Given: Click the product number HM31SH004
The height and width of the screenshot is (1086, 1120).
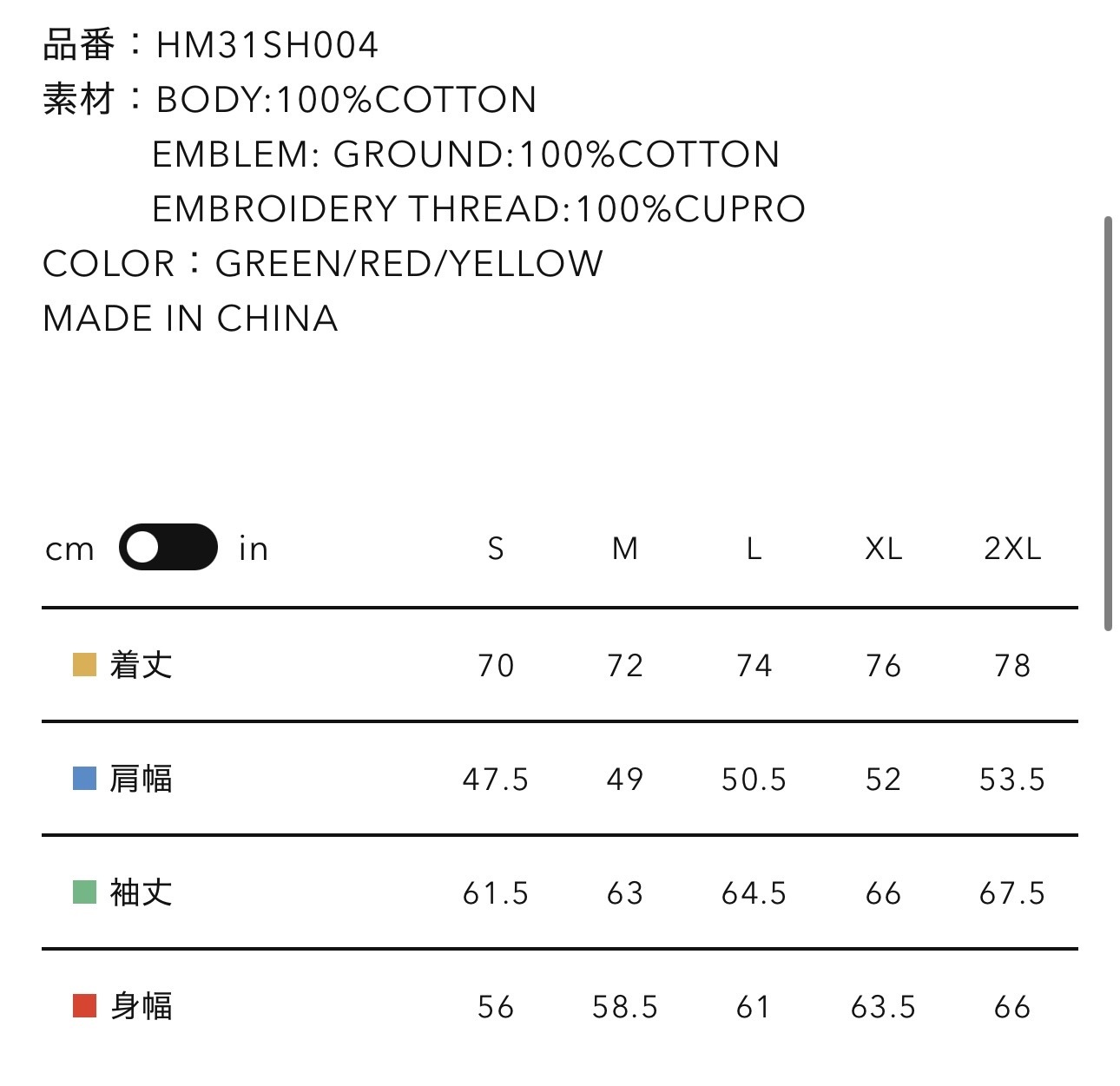Looking at the screenshot, I should click(x=267, y=45).
